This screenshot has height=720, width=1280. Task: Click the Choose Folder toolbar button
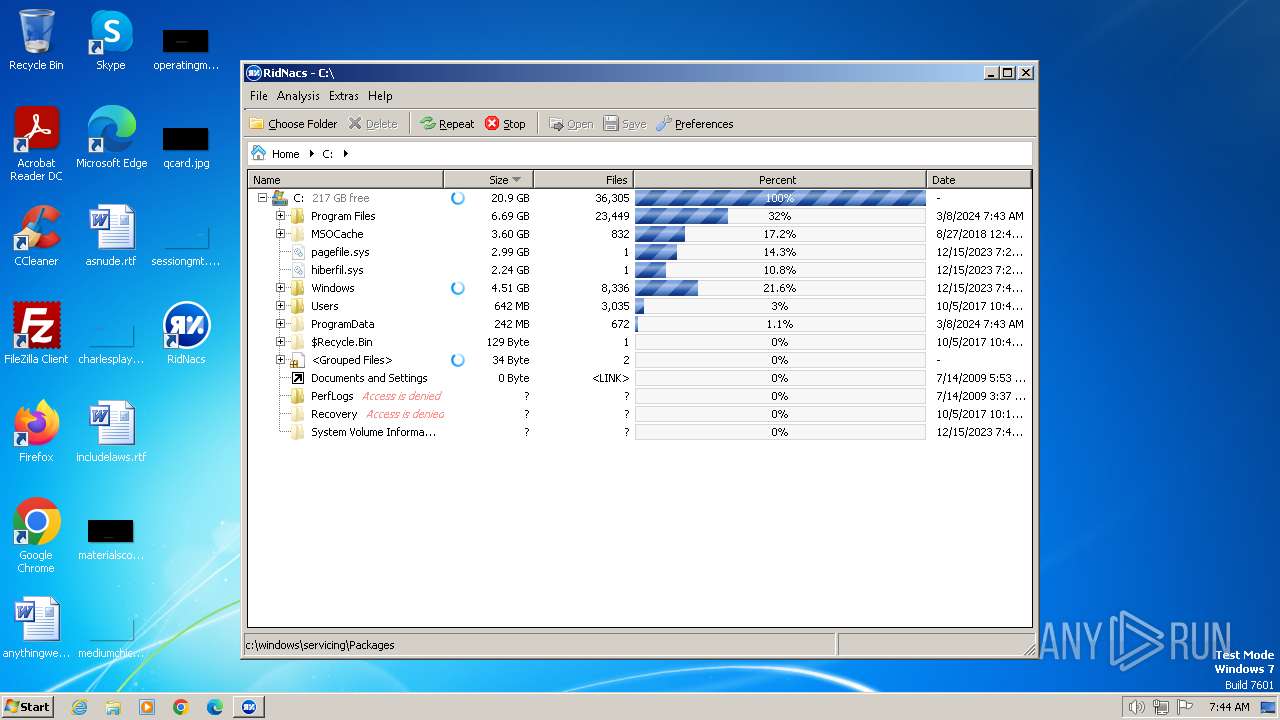click(x=293, y=124)
